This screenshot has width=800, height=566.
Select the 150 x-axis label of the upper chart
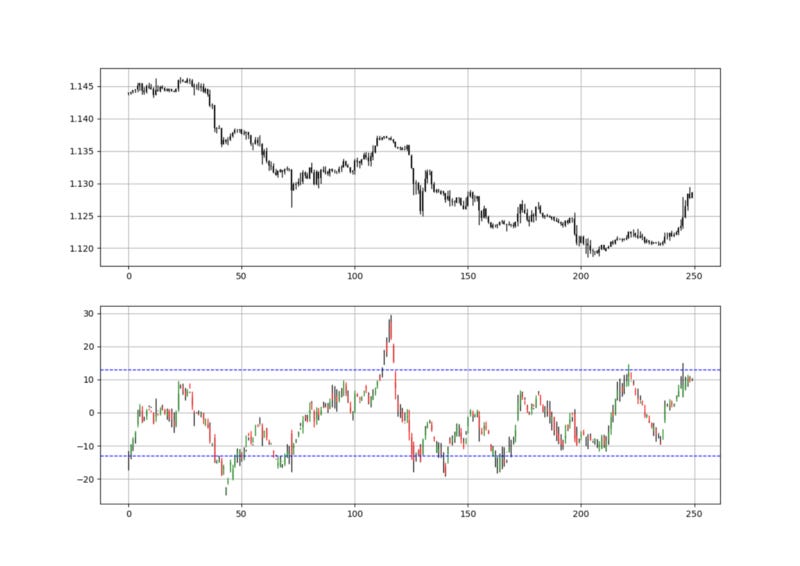pos(468,276)
